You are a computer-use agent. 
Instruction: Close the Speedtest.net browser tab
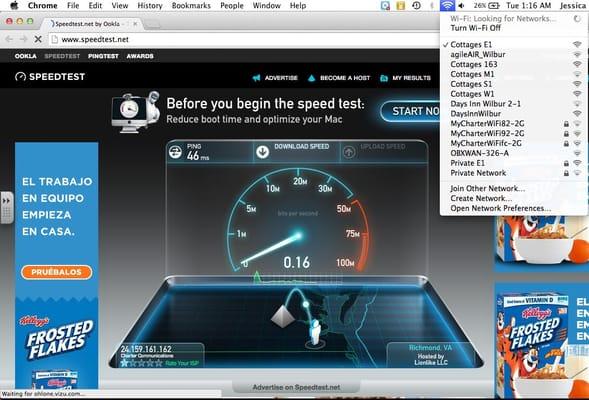pyautogui.click(x=135, y=24)
